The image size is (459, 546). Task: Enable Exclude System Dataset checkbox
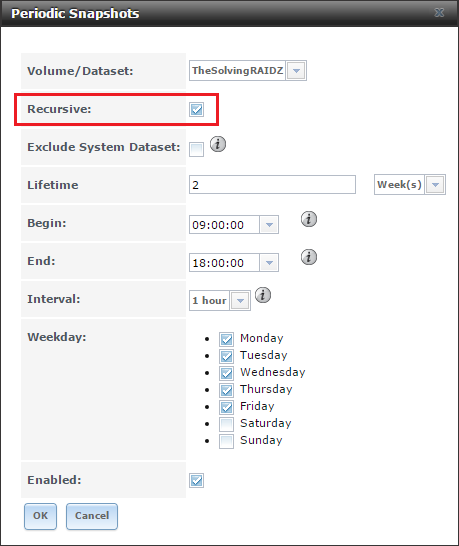(196, 150)
